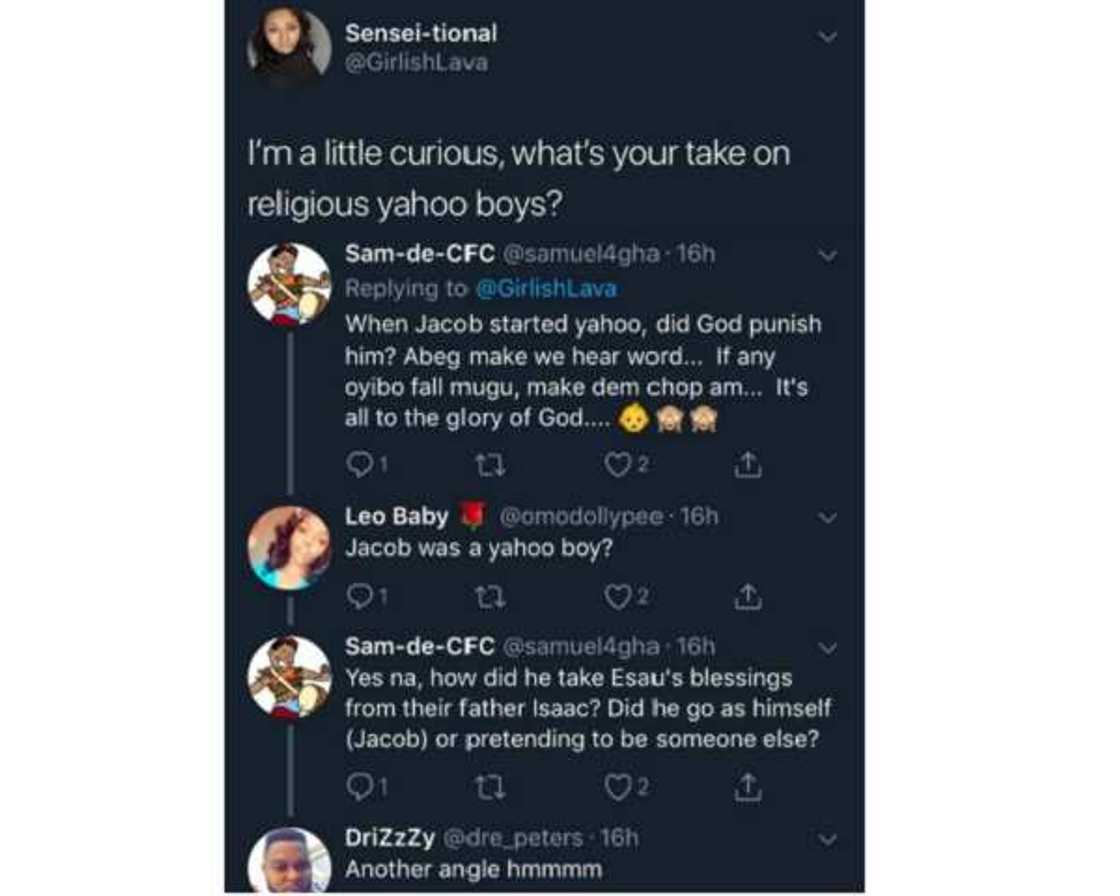Like Leo Baby's reply
Screen dimensions: 1120x896
tap(620, 596)
